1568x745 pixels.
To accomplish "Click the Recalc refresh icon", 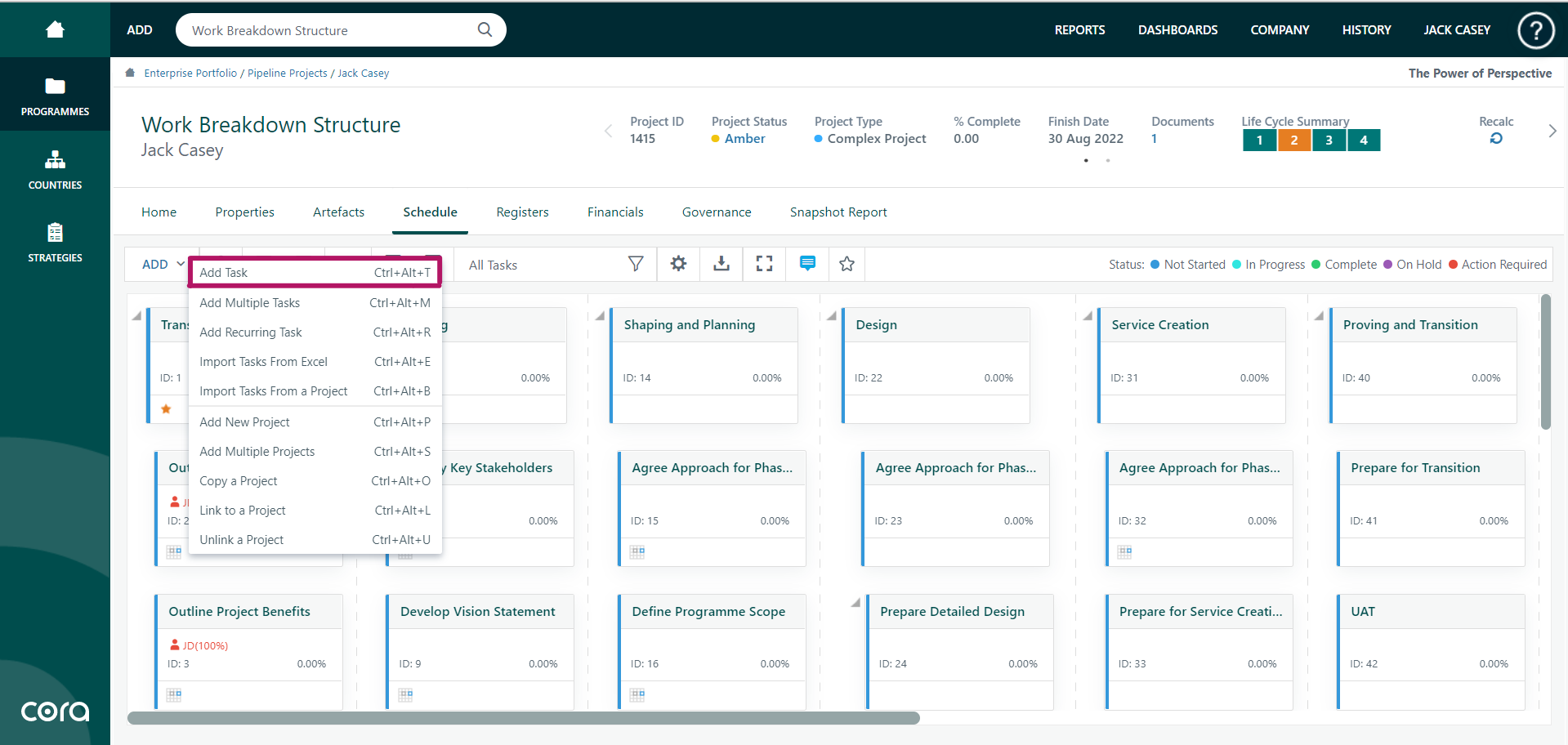I will pos(1496,139).
